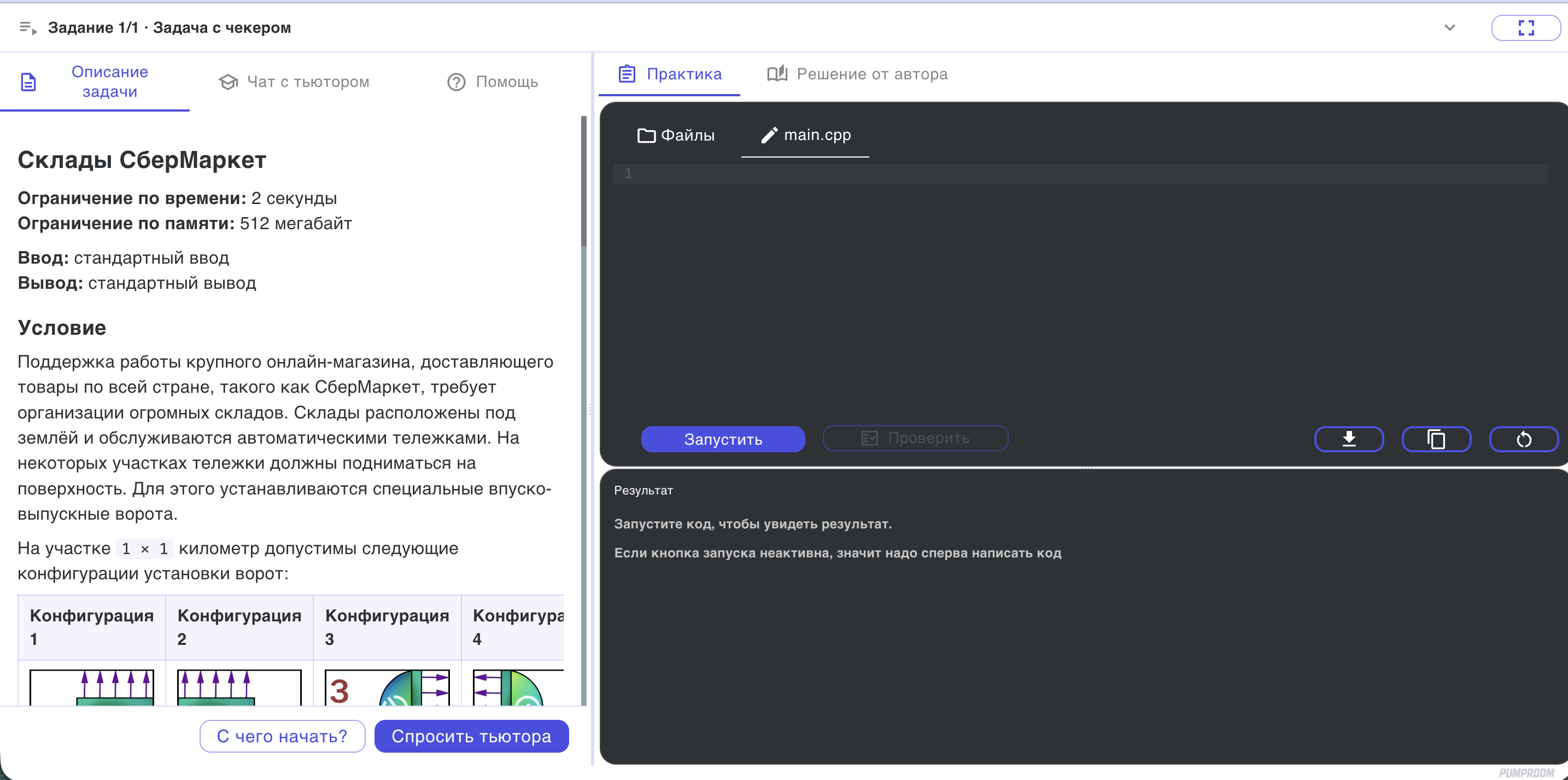Enter fullscreen mode with the corner button
The width and height of the screenshot is (1568, 780).
(1525, 27)
